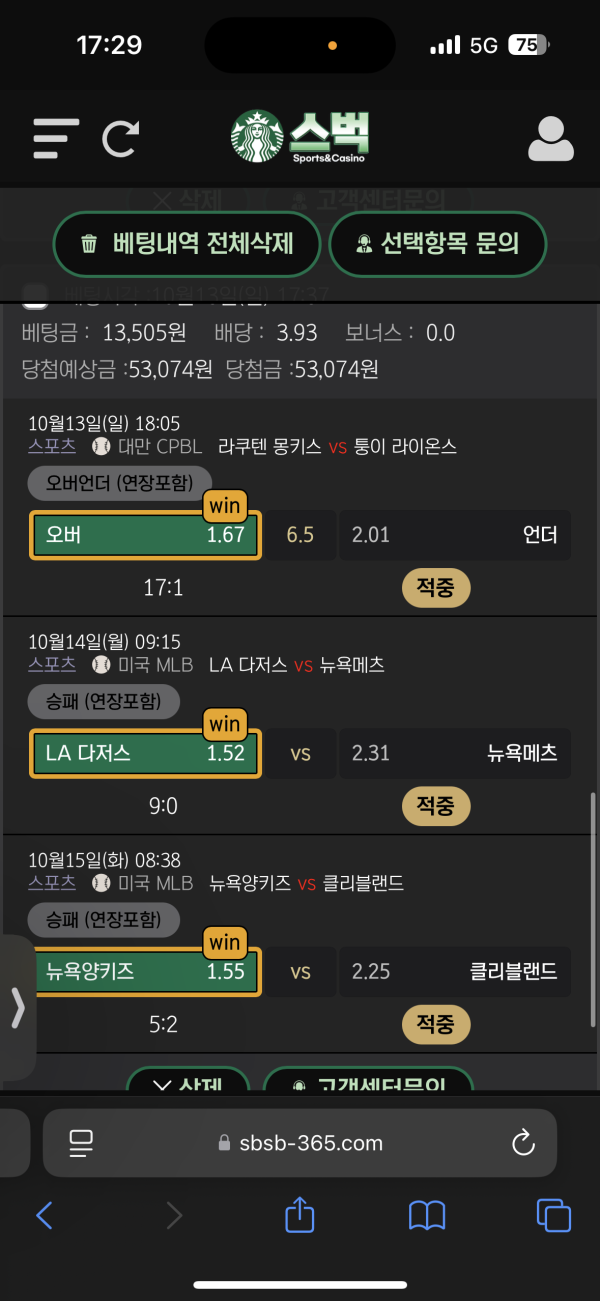The image size is (600, 1301).
Task: Select the 뉴욕메츠 2.31 pick
Action: click(455, 753)
